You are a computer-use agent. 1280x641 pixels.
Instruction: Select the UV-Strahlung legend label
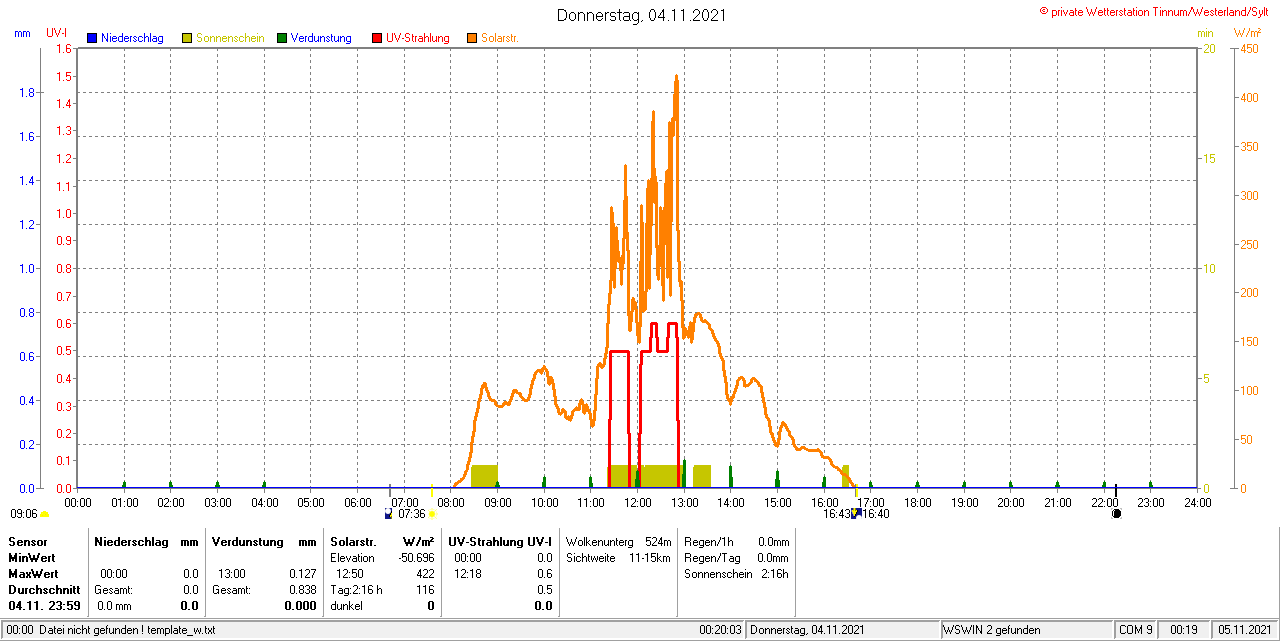point(417,38)
